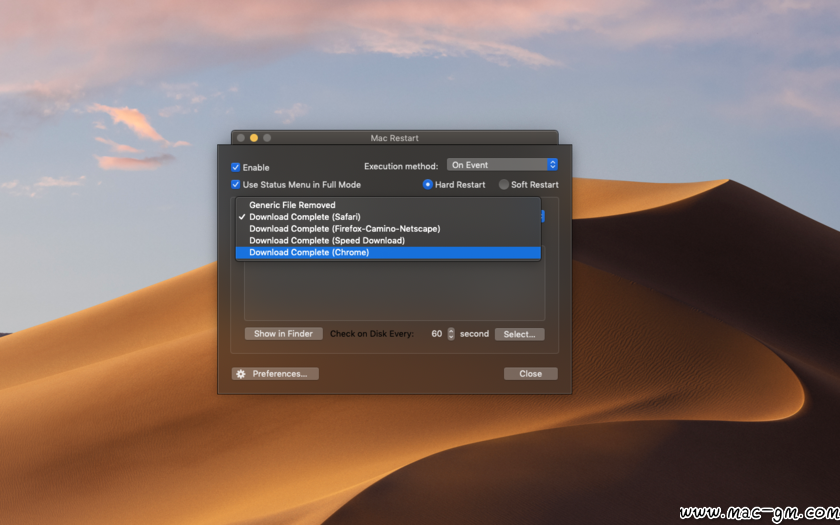840x525 pixels.
Task: Choose Download Complete (Safari) option
Action: tap(388, 216)
